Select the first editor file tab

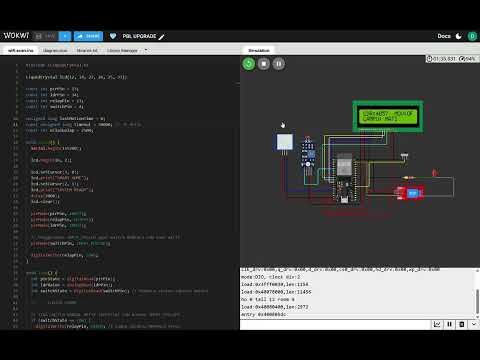tap(21, 50)
